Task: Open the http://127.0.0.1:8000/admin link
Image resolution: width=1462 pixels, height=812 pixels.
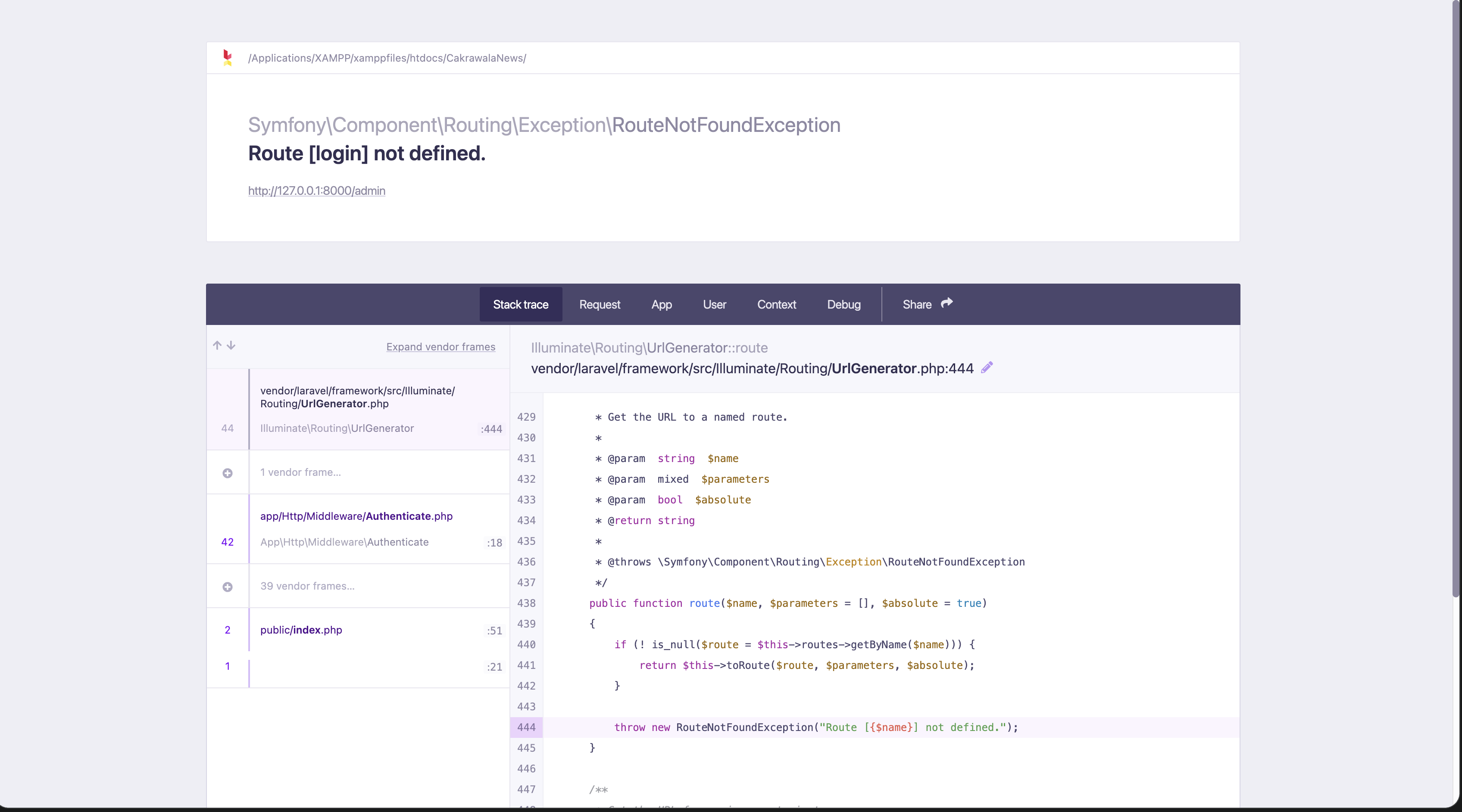Action: 317,191
